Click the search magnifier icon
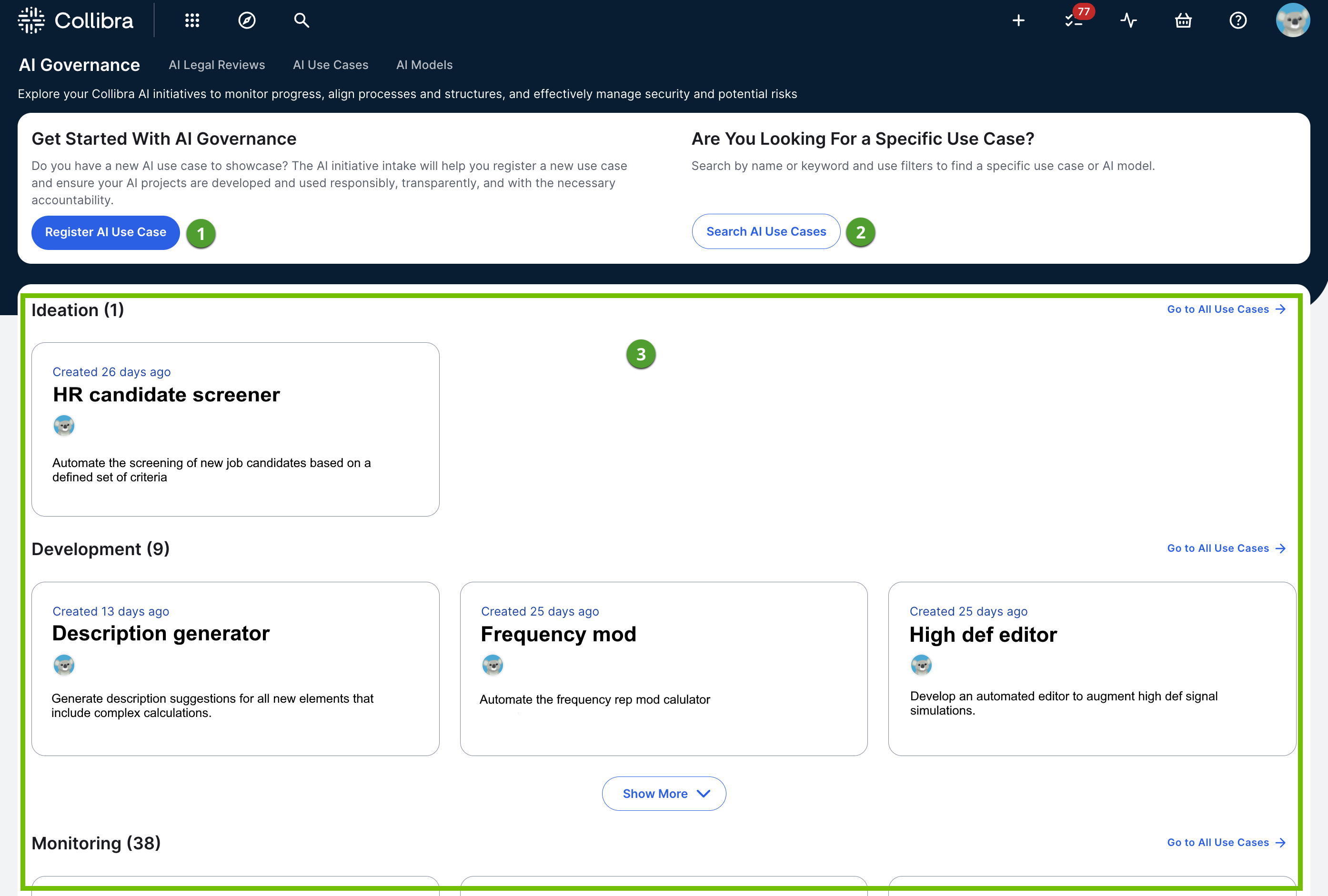The height and width of the screenshot is (896, 1328). 301,20
